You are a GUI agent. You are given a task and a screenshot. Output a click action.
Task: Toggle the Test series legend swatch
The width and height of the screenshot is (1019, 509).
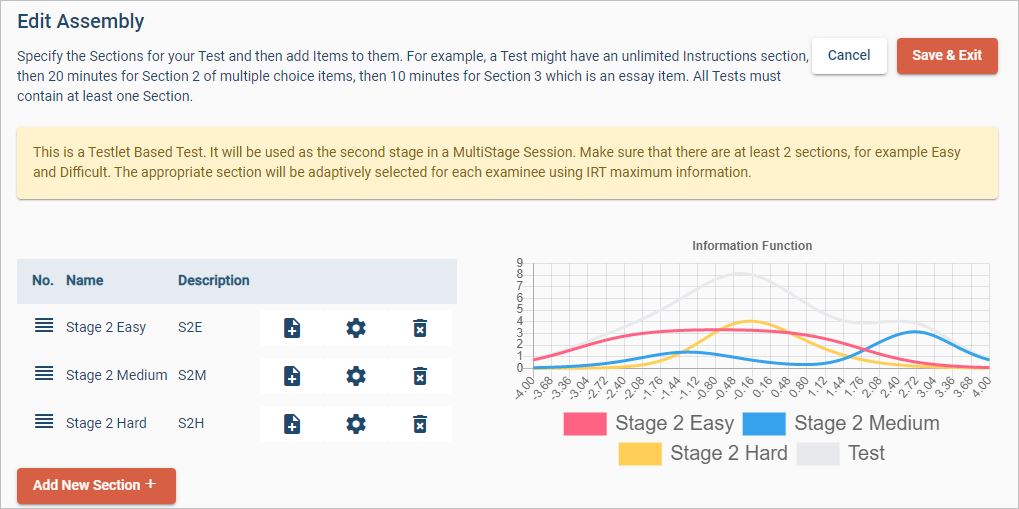818,454
